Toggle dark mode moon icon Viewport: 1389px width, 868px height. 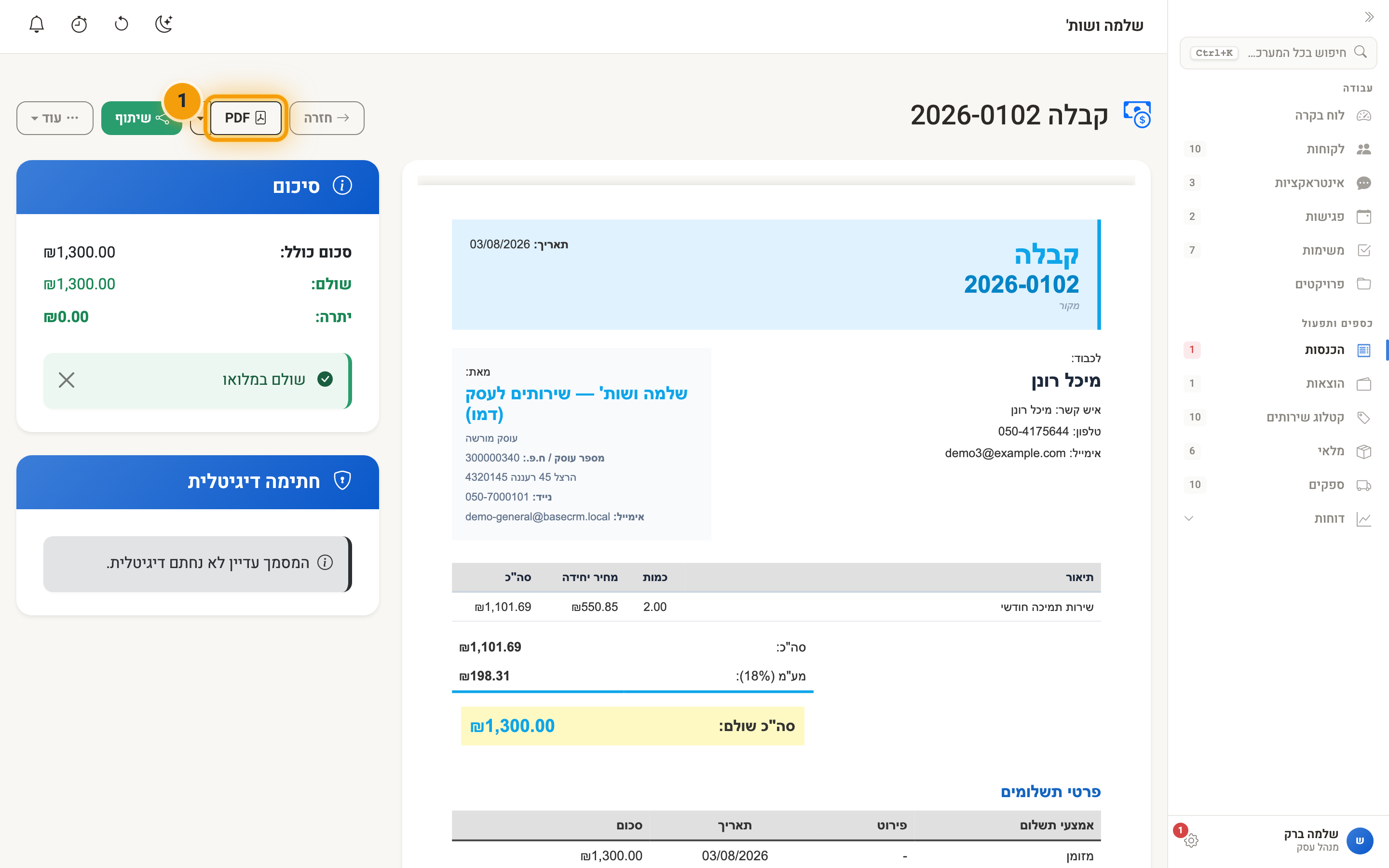(163, 24)
